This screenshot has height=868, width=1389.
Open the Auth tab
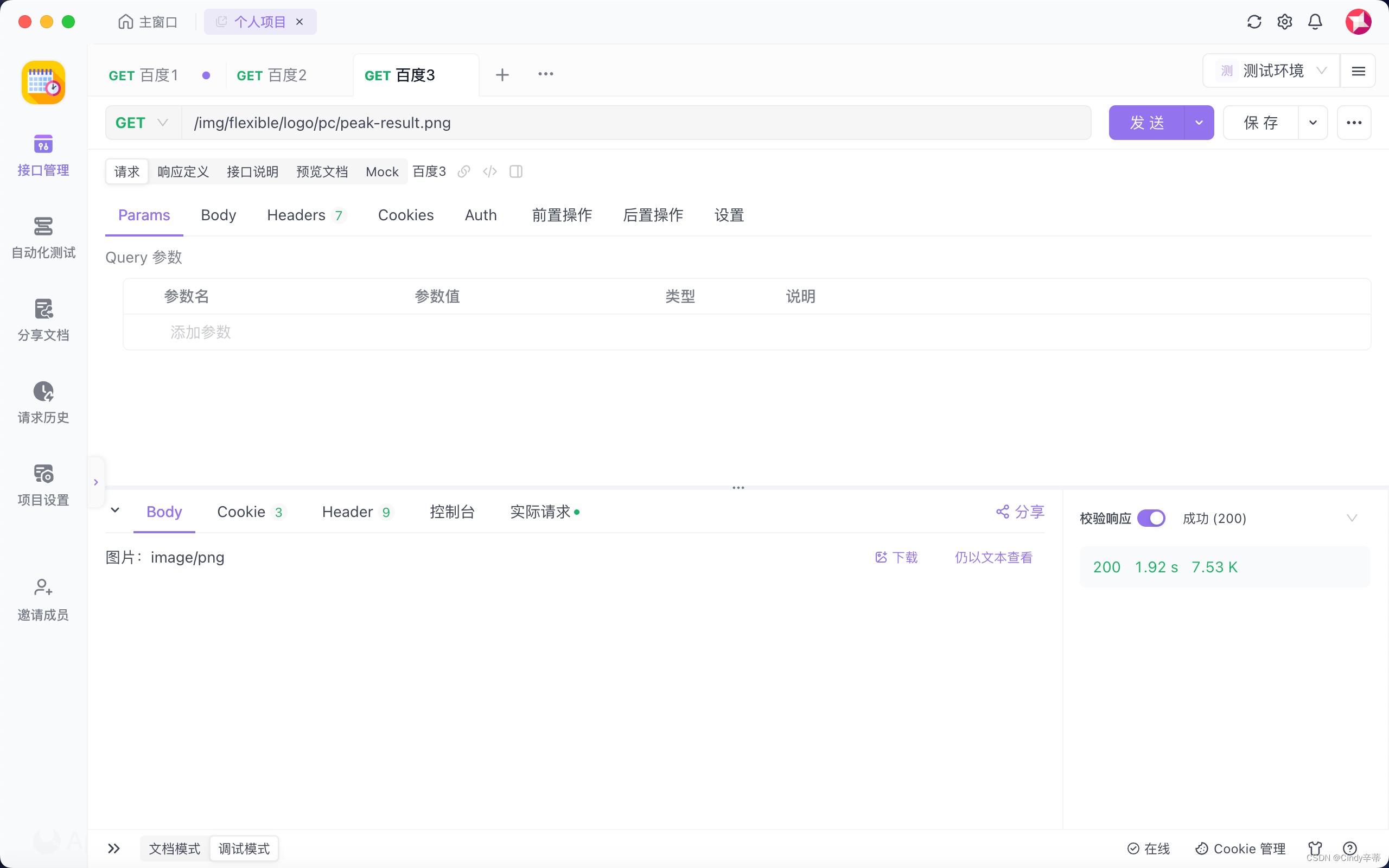coord(481,215)
